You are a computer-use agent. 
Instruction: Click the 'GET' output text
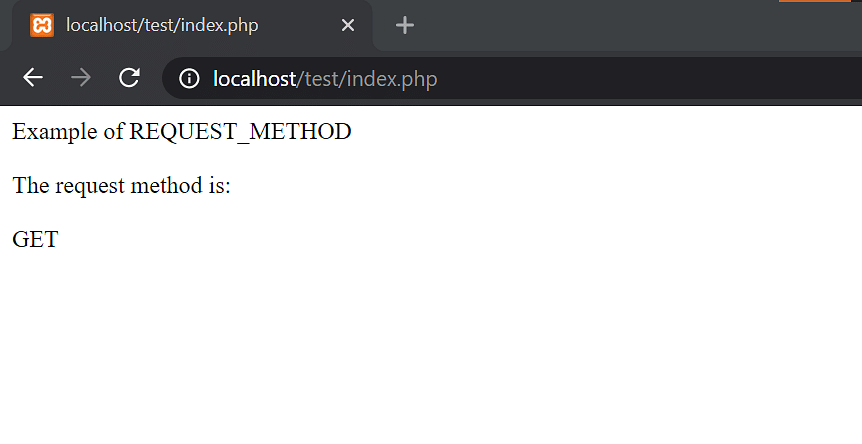(35, 240)
